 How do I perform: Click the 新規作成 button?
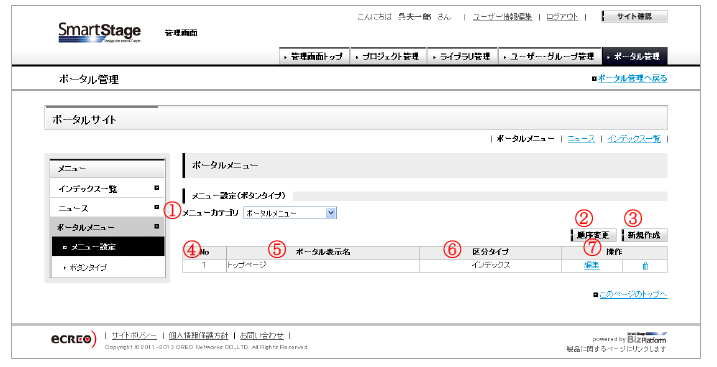click(644, 235)
